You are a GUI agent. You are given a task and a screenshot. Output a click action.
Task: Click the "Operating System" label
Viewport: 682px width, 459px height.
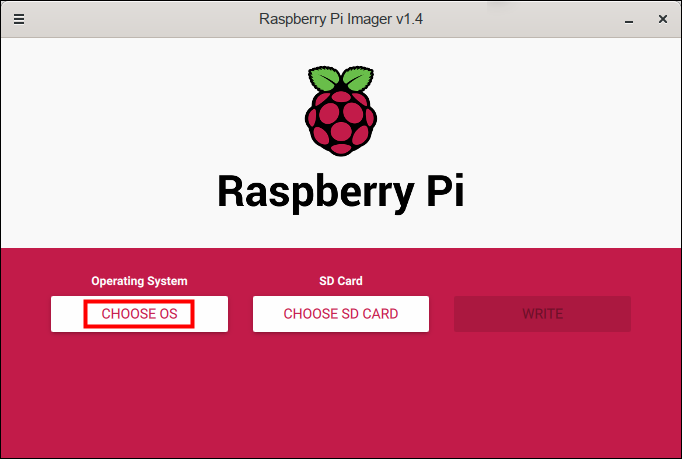139,281
